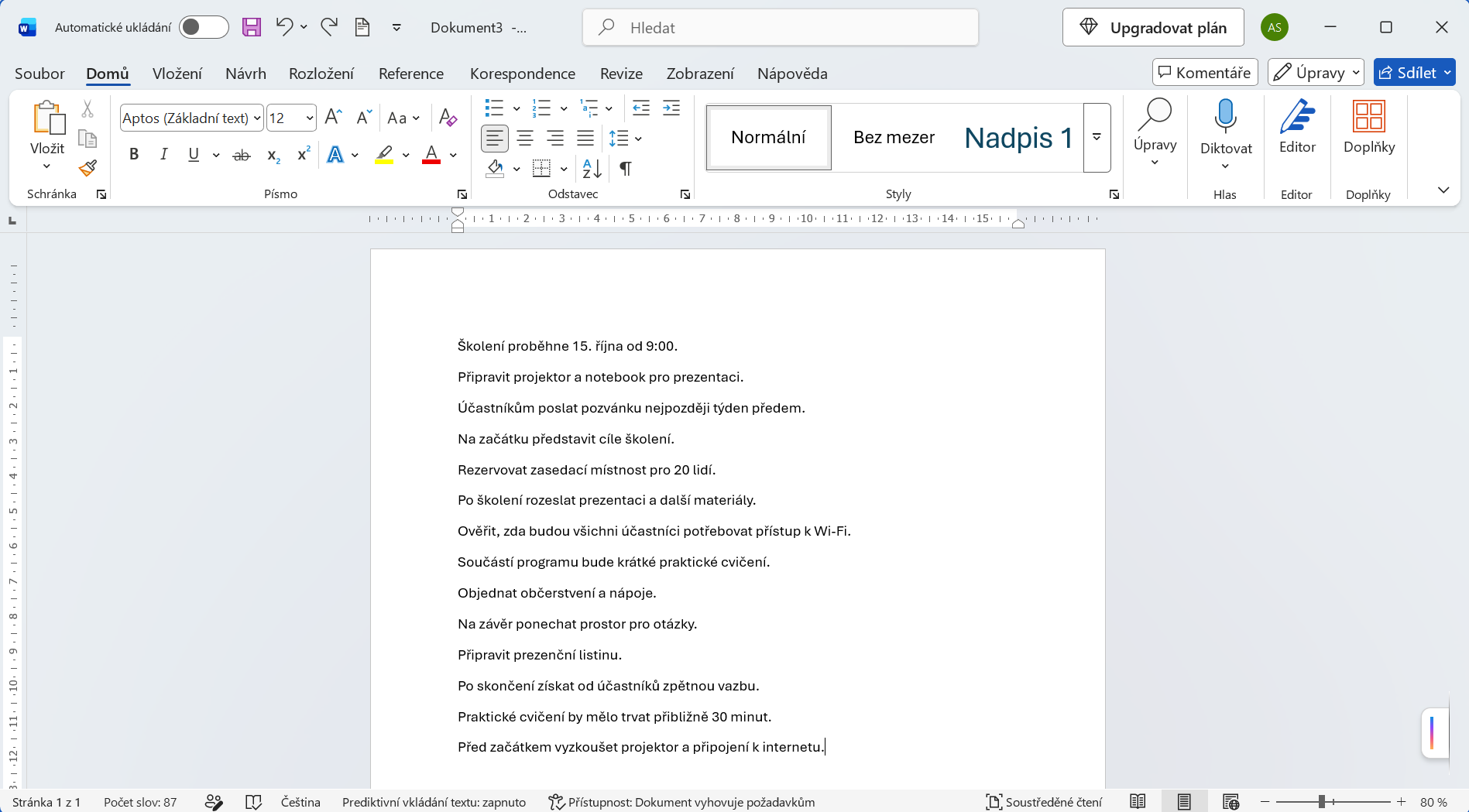Switch to Rozložení tab
This screenshot has height=812, width=1469.
[x=321, y=74]
